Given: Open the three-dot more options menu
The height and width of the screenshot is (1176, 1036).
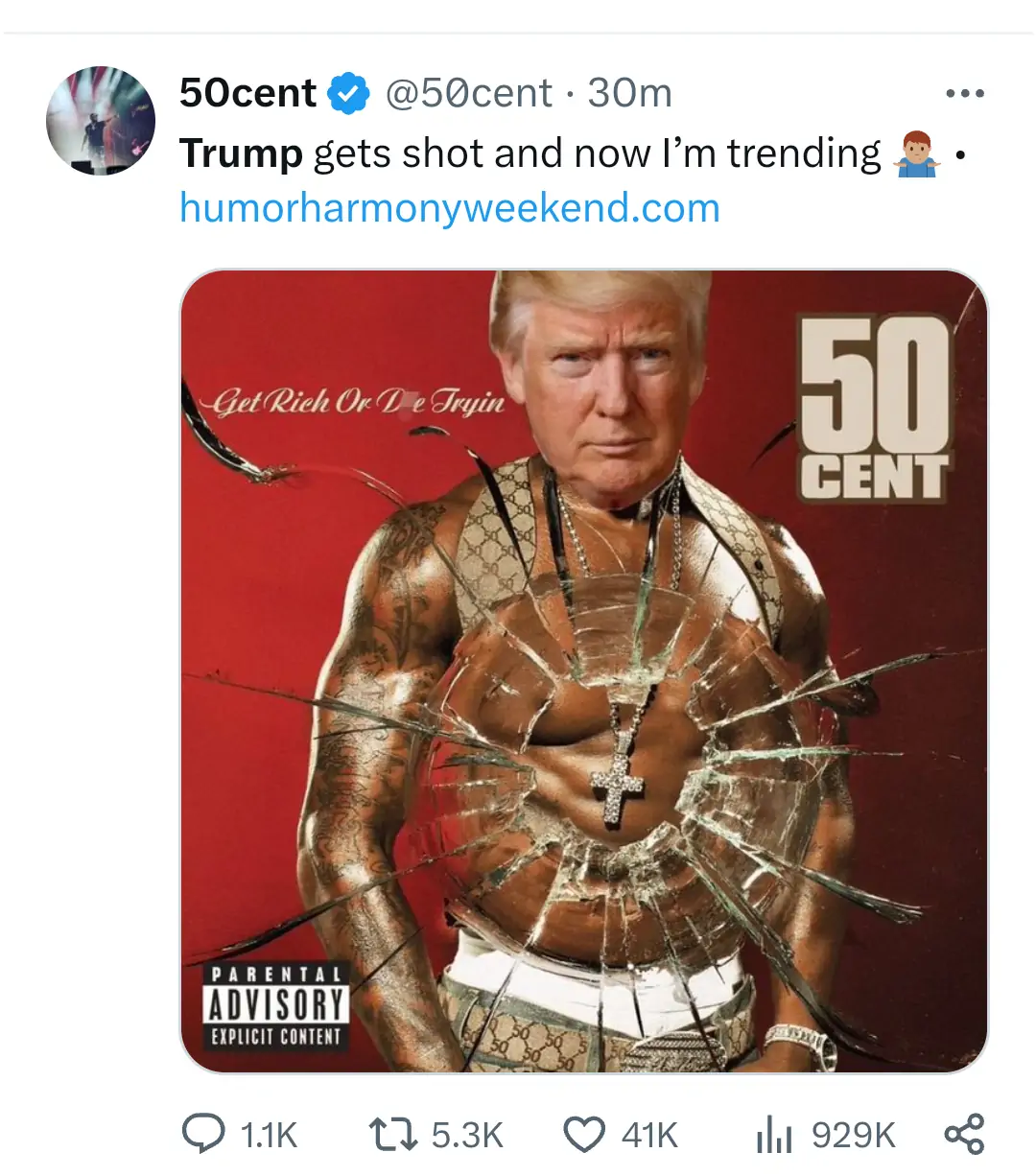Looking at the screenshot, I should 964,94.
